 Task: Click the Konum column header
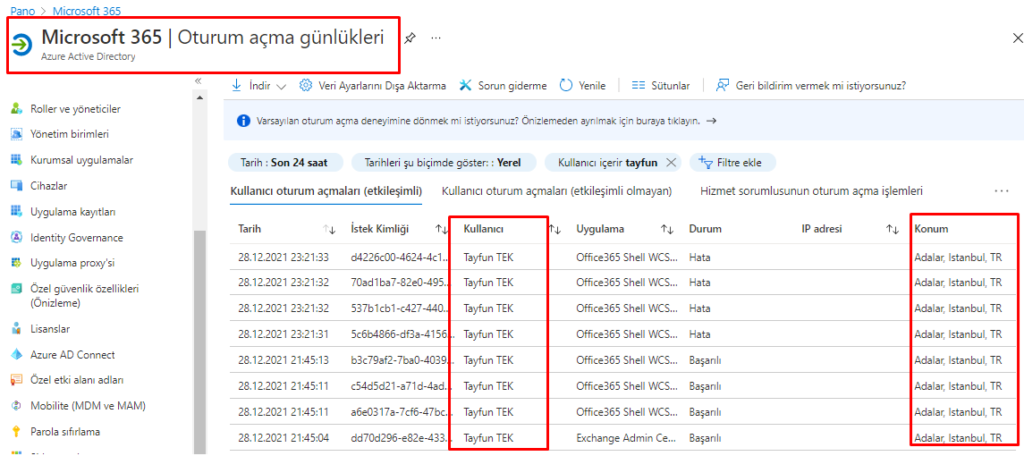tap(931, 229)
